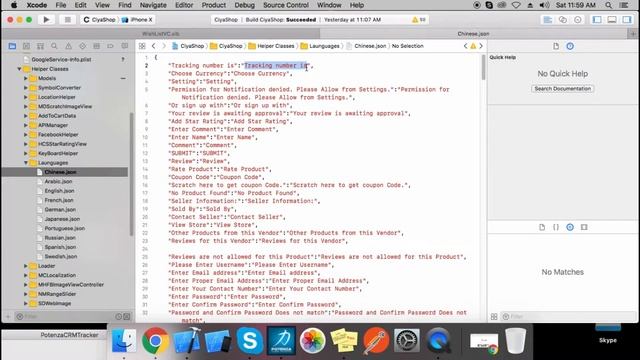Screen dimensions: 640x360
Task: Open Skype from the Dock
Action: (250, 340)
